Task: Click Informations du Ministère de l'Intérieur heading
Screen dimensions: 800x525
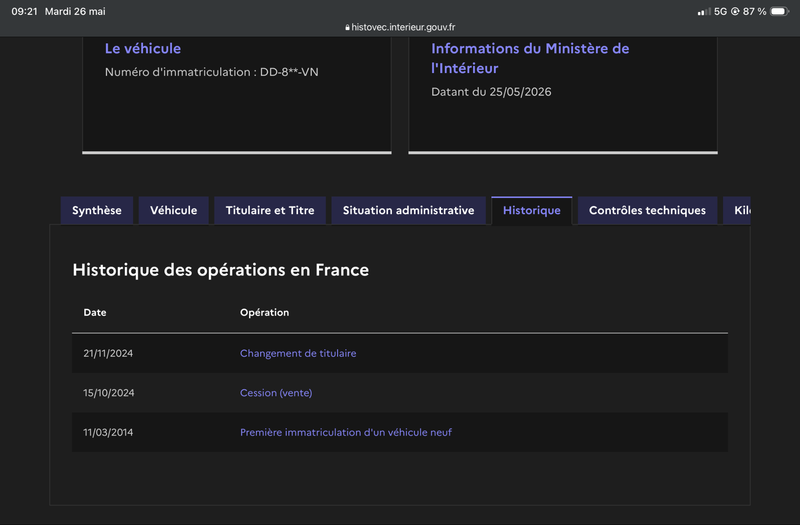Action: 530,58
